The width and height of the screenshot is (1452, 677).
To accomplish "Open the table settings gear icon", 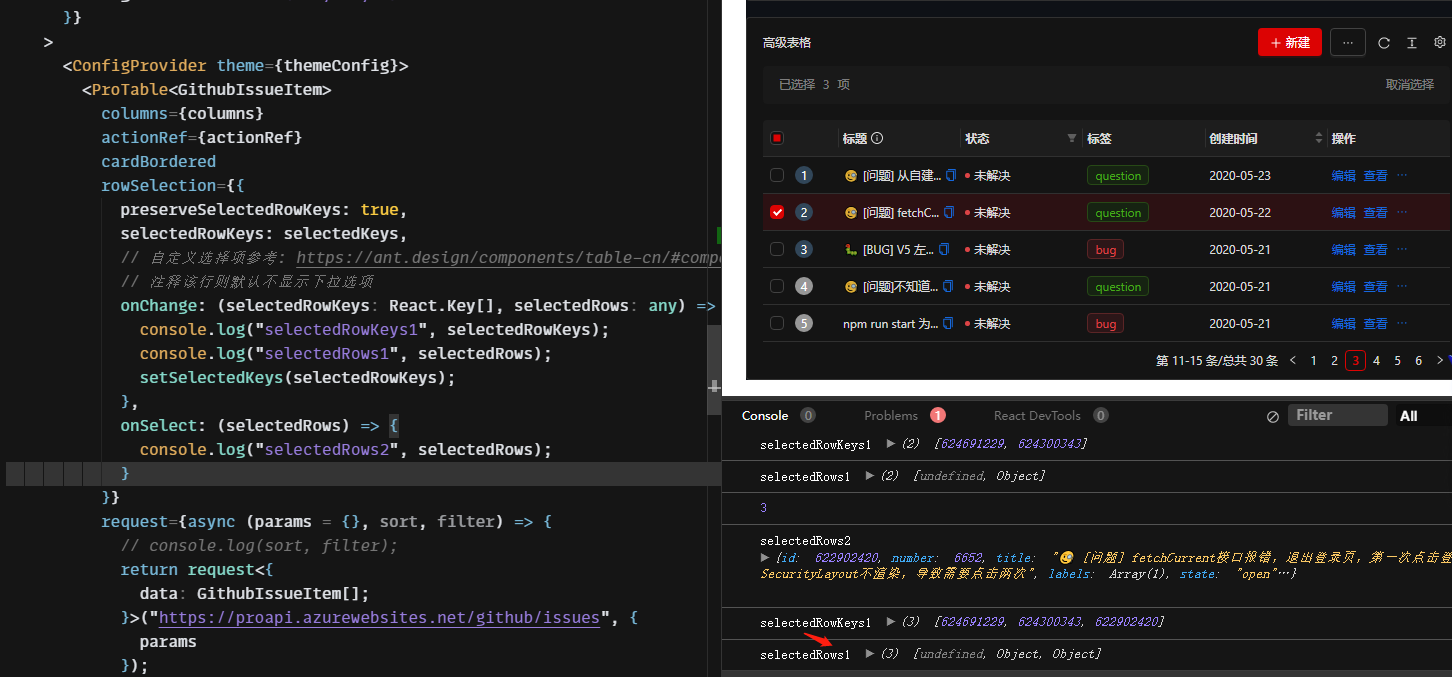I will 1440,42.
